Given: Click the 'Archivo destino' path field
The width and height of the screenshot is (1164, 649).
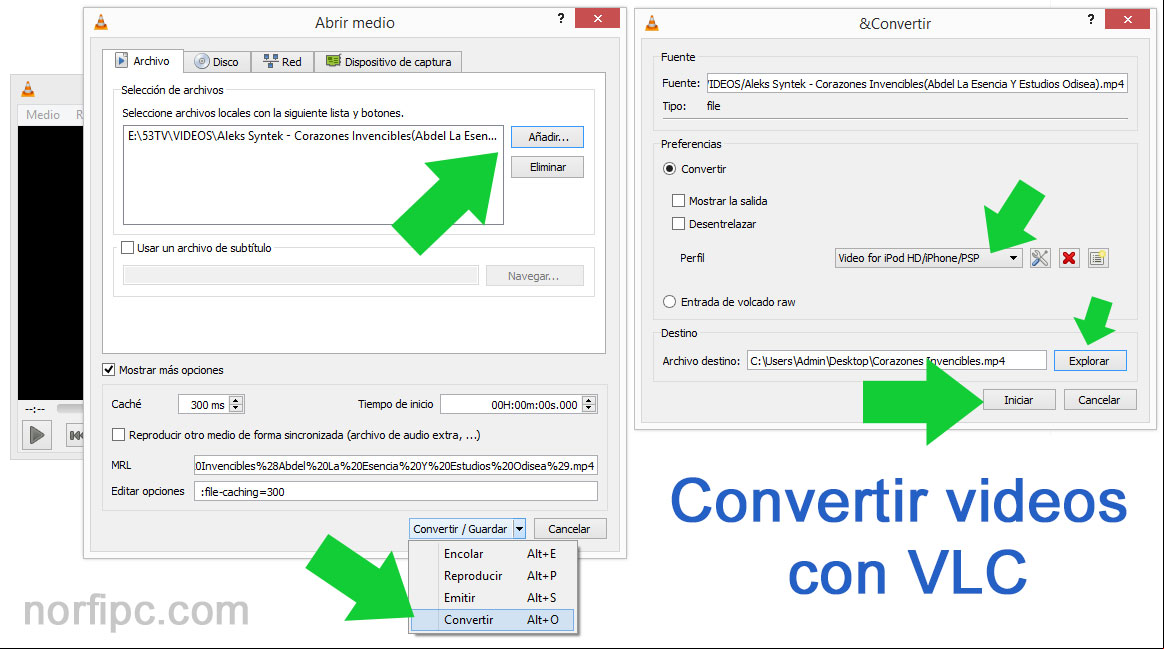Looking at the screenshot, I should pos(897,361).
